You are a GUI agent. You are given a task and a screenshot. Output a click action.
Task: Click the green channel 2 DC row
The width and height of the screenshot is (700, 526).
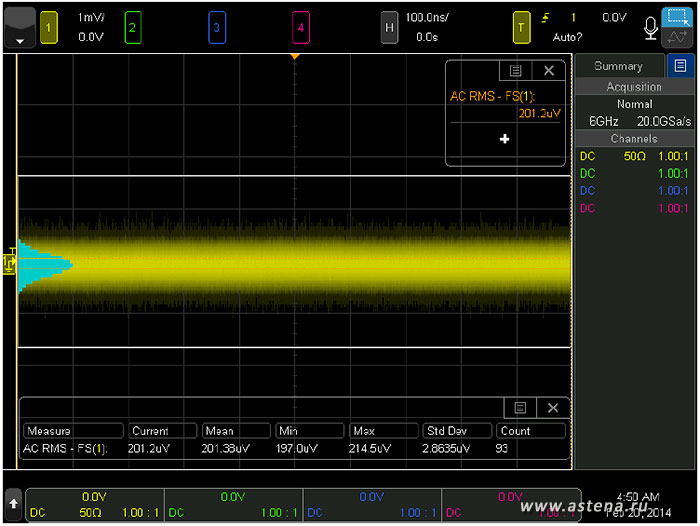[634, 173]
